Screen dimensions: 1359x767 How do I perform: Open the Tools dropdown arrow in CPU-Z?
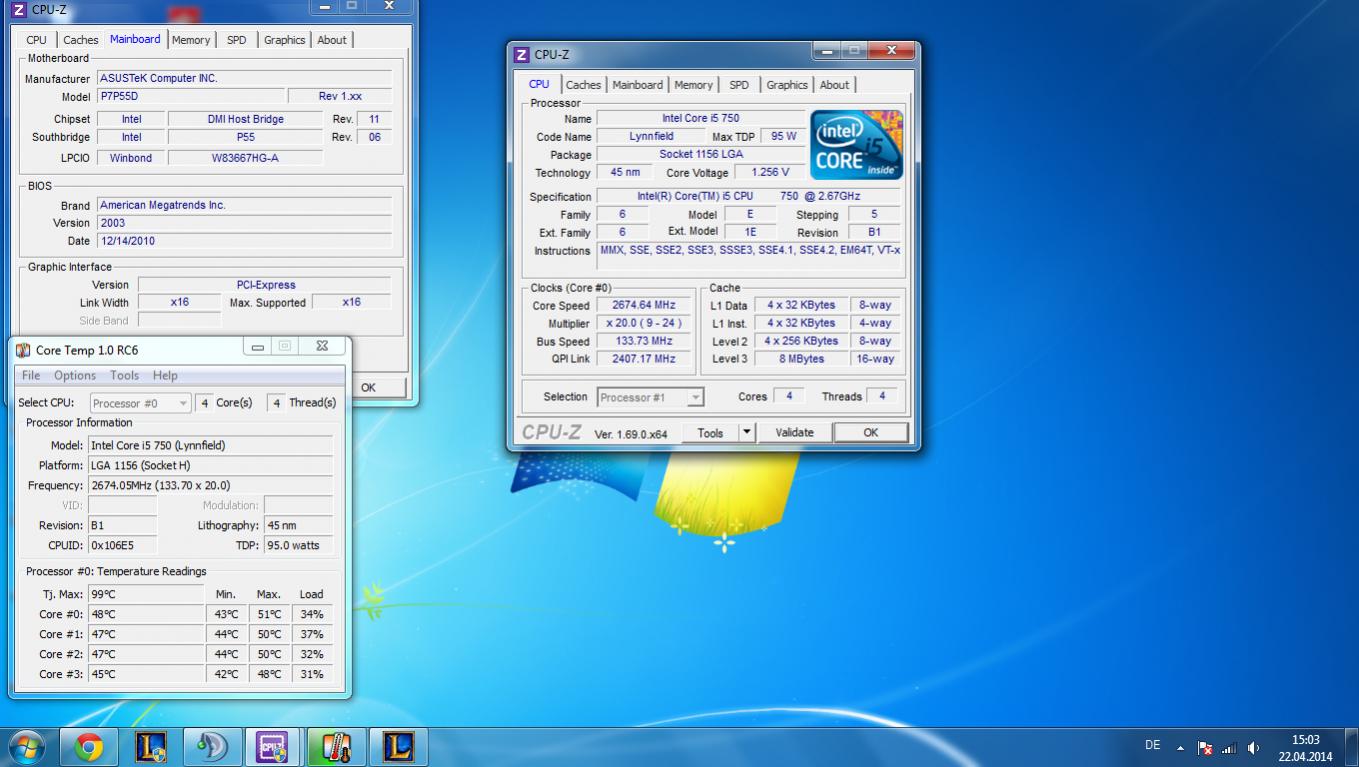point(746,433)
